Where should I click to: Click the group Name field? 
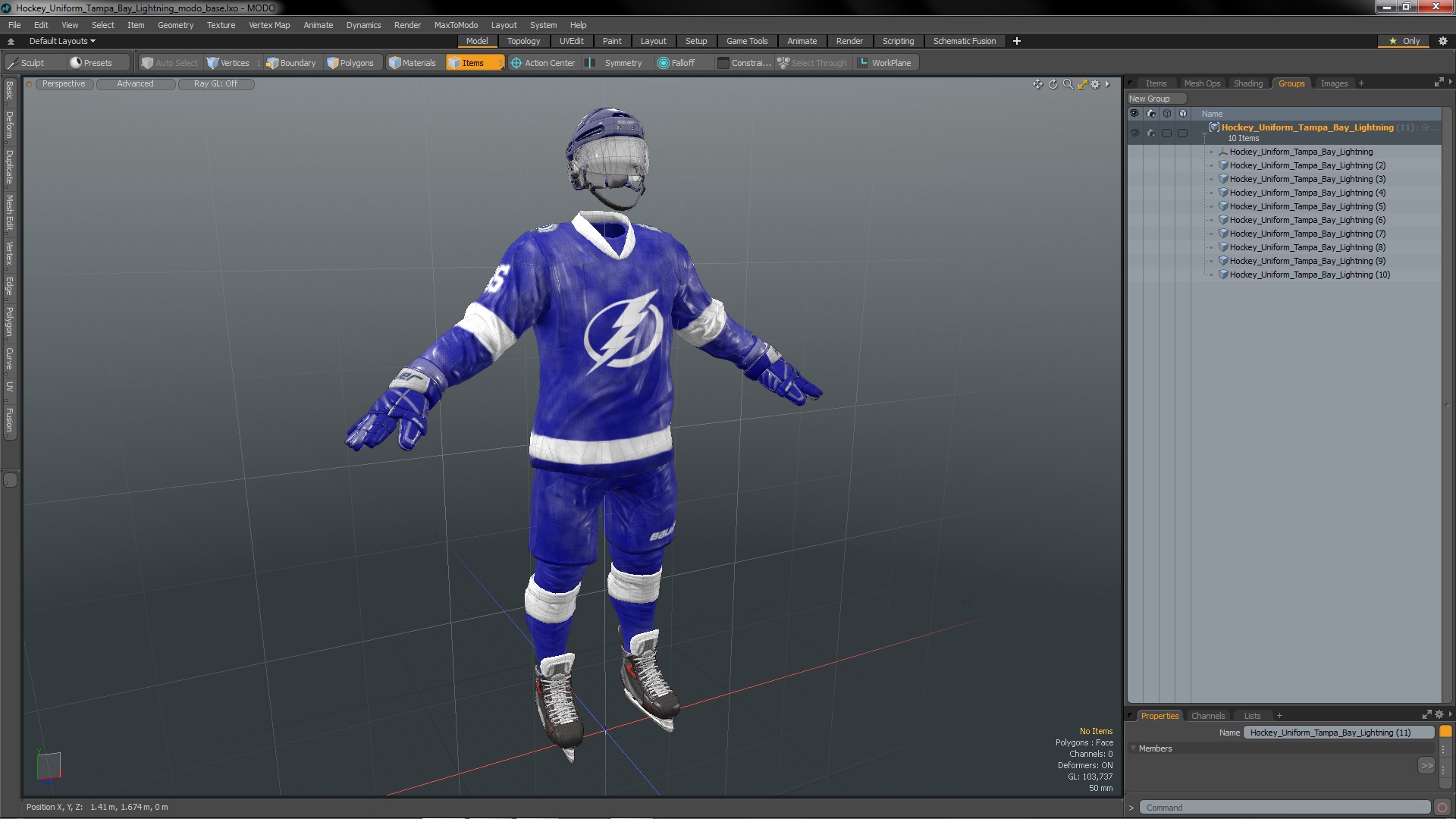coord(1338,733)
